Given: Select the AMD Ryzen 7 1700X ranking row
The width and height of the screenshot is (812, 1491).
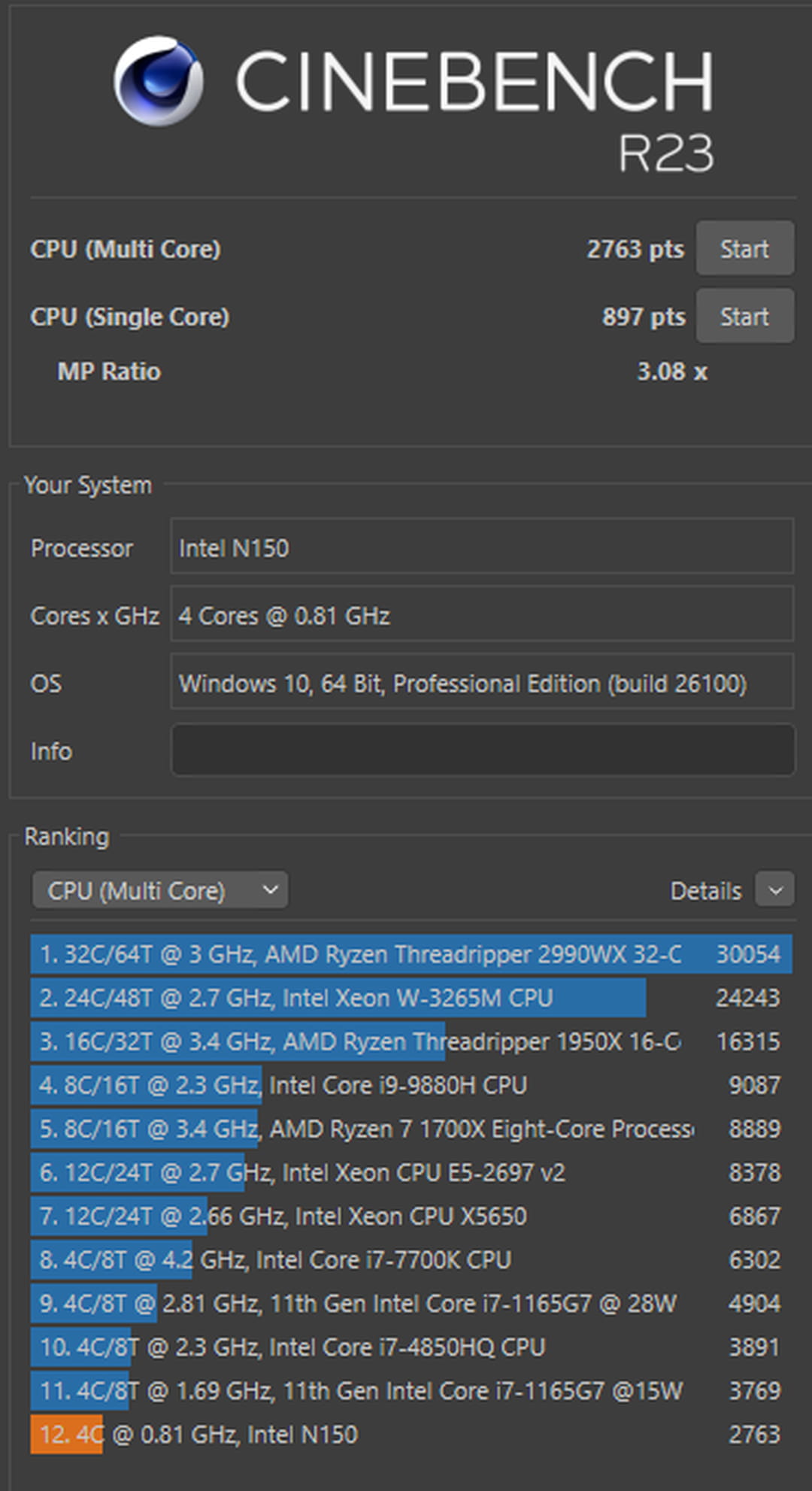Looking at the screenshot, I should tap(411, 1129).
